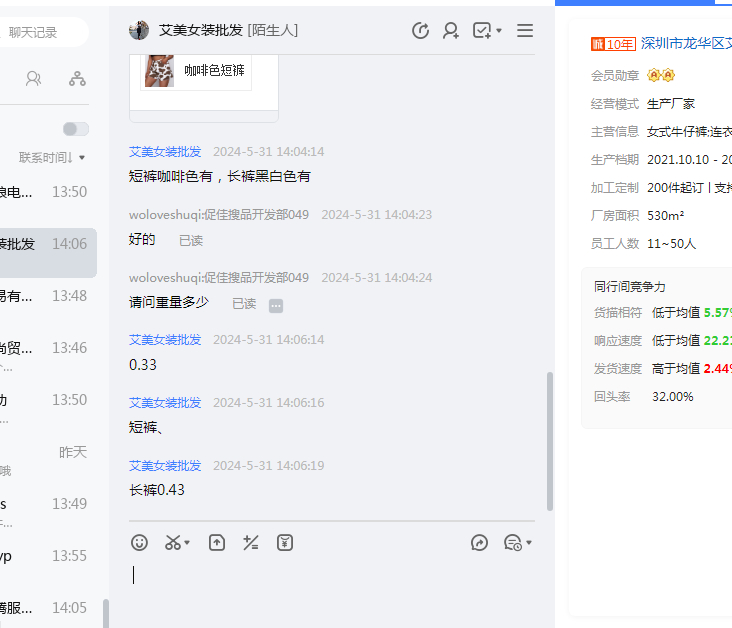Open the emoji picker in chat toolbar
Screen dimensions: 732x628
pyautogui.click(x=140, y=542)
